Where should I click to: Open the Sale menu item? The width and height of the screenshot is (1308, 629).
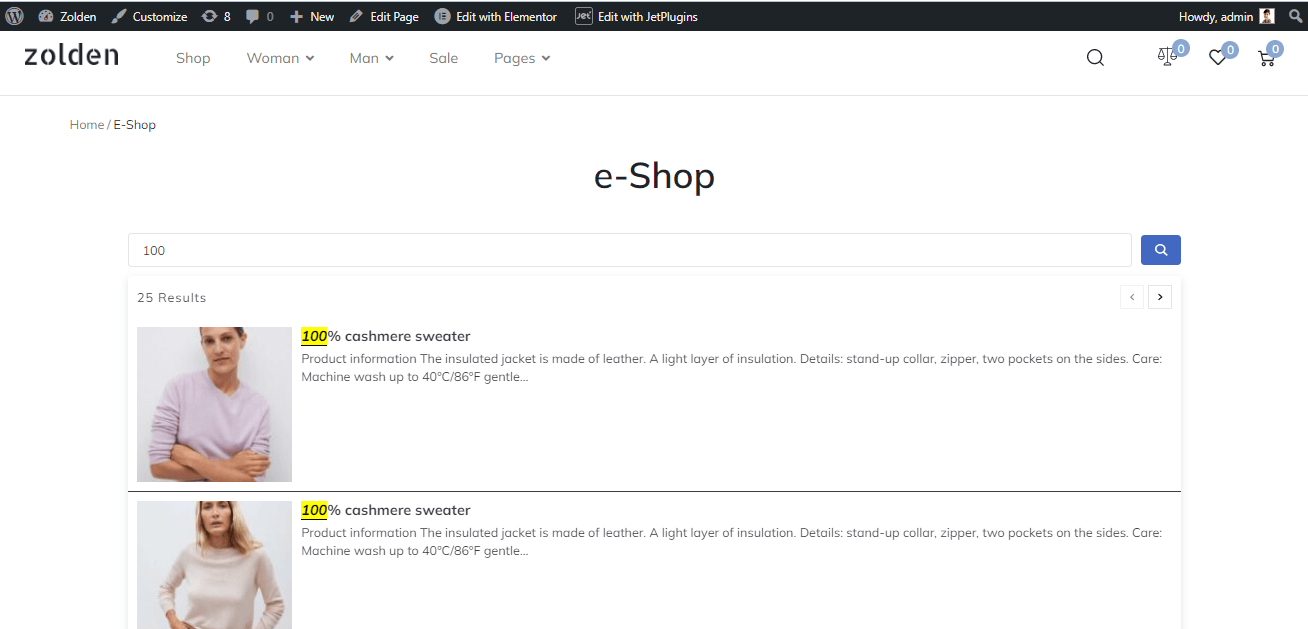click(443, 58)
